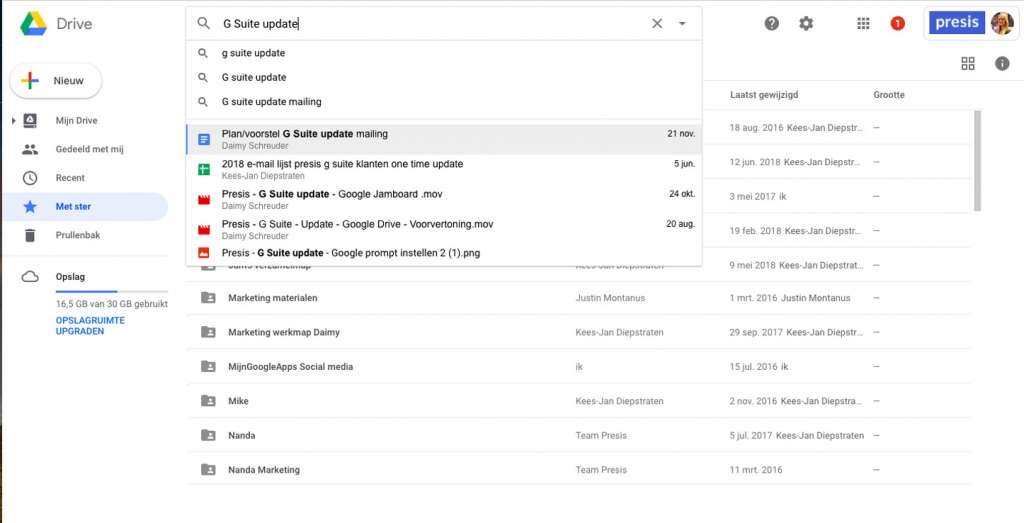
Task: Click the storage usage progress bar
Action: (112, 291)
